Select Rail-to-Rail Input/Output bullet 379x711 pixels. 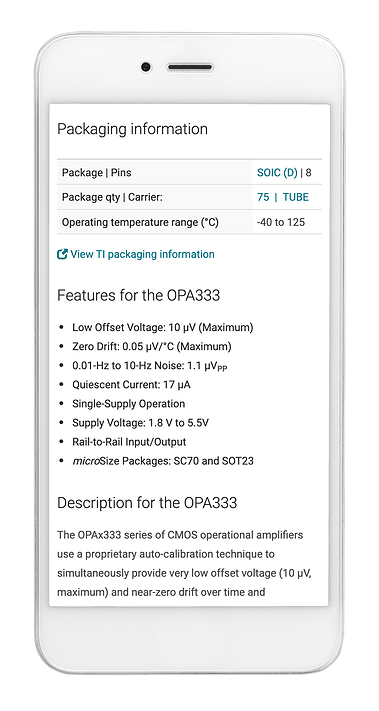point(129,442)
